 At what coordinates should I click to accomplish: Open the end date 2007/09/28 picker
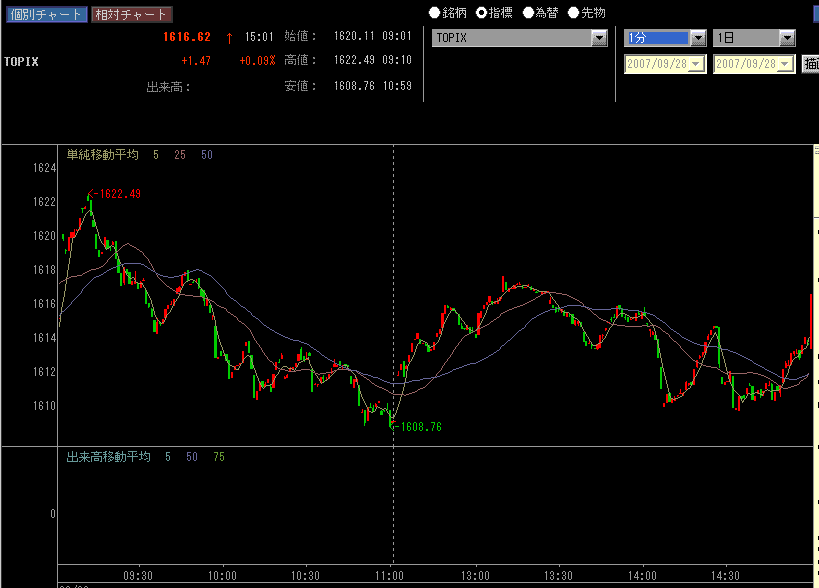click(x=785, y=63)
